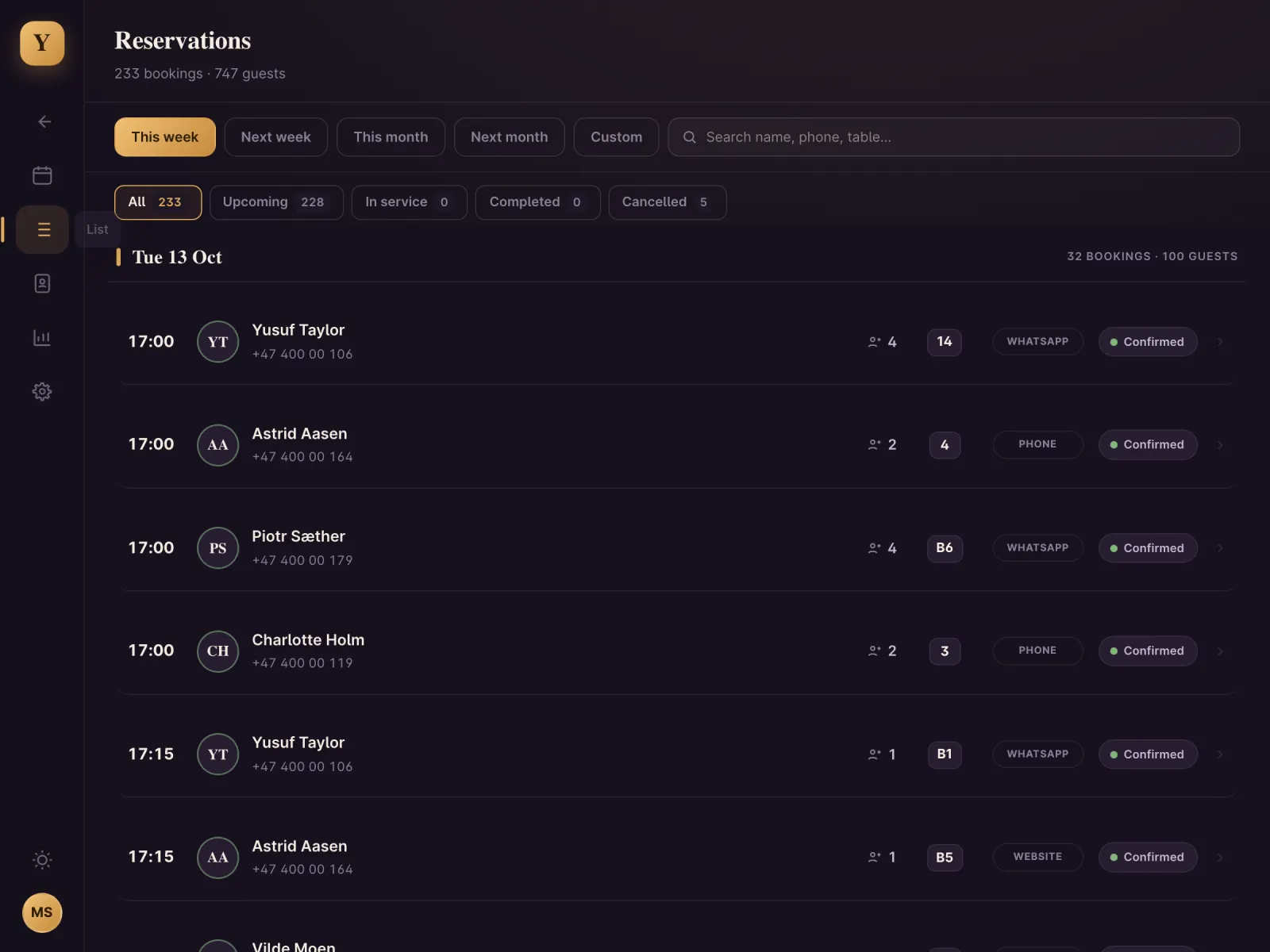Click guest count icon in Charlotte Holm row

pyautogui.click(x=875, y=651)
